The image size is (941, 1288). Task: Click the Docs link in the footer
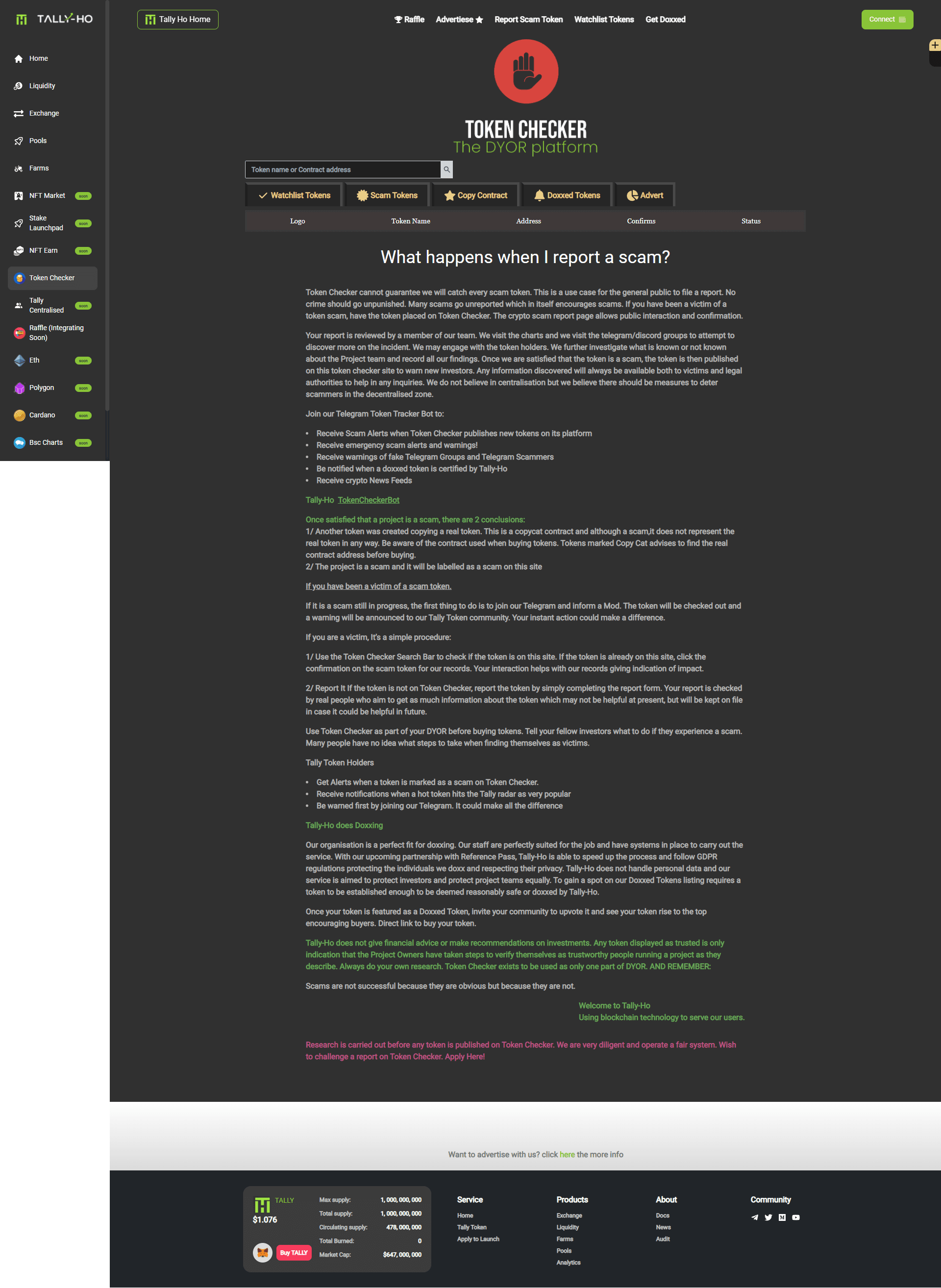click(x=663, y=1215)
